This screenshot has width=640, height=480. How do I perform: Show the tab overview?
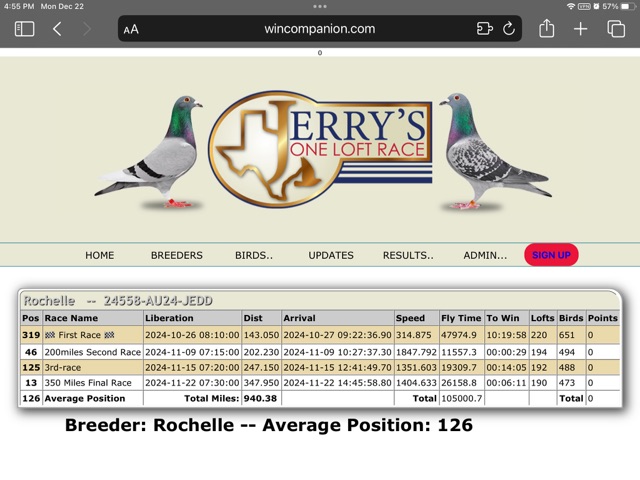[616, 29]
